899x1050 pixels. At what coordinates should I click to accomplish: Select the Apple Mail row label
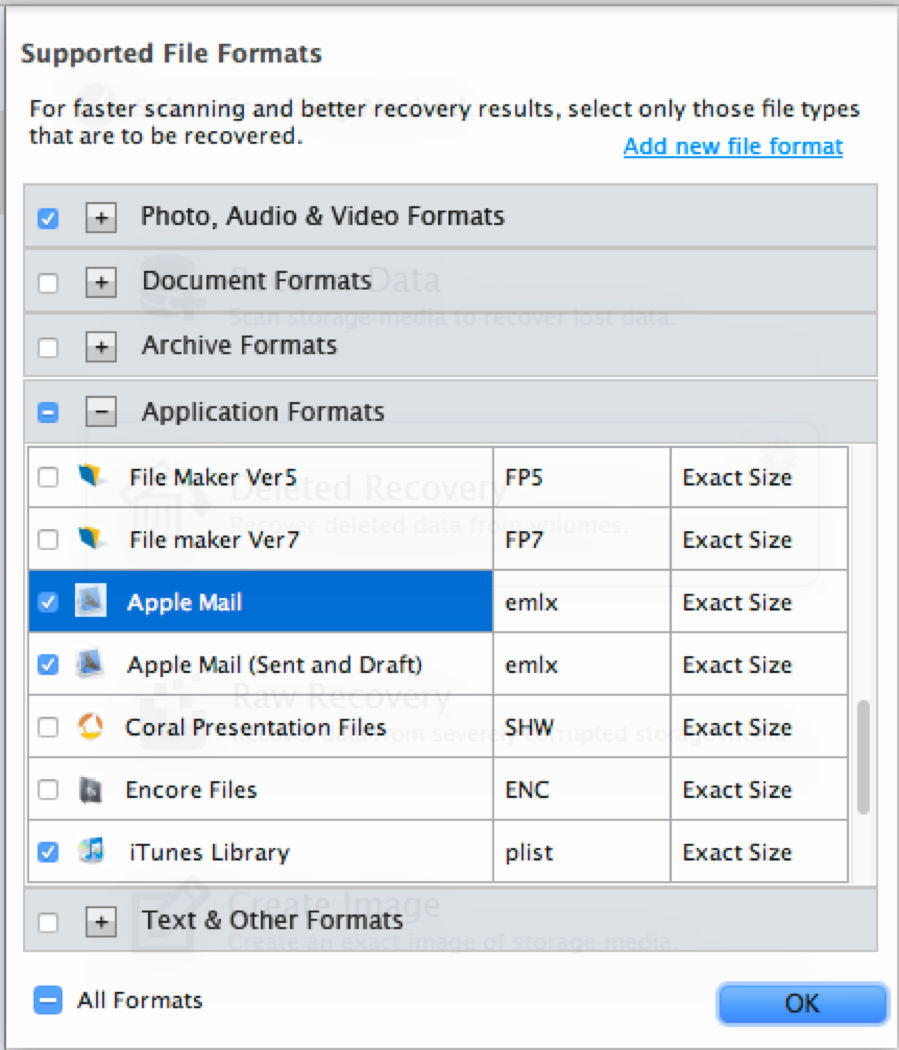(184, 602)
